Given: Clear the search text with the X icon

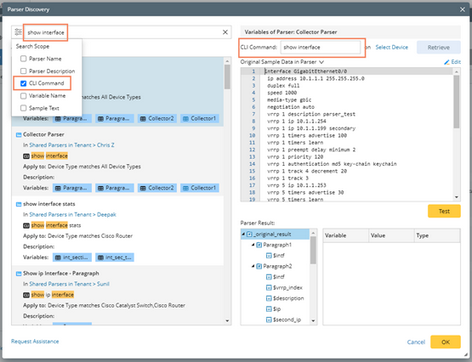Looking at the screenshot, I should [x=225, y=32].
